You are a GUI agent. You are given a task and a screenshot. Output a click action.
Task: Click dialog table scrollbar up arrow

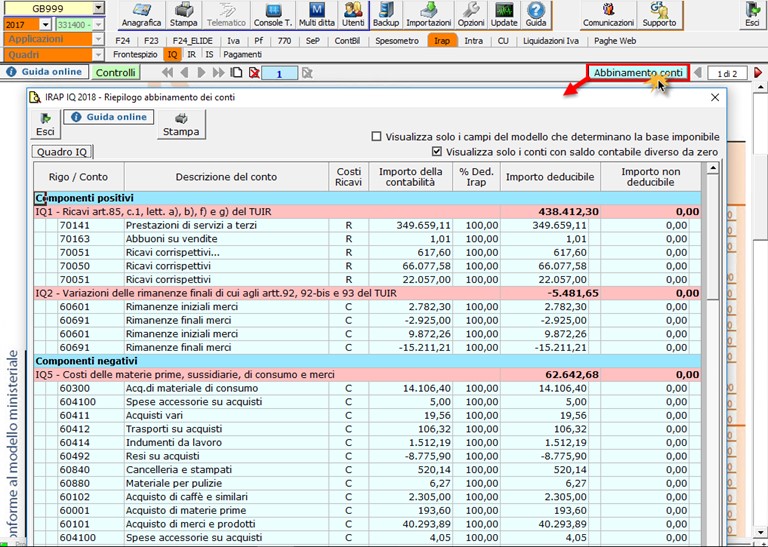point(713,168)
